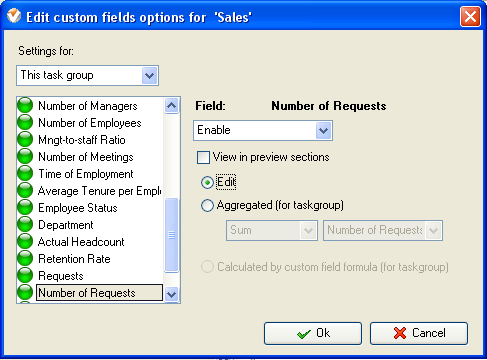
Task: Click green status icon for Retention Rate
Action: coord(25,258)
